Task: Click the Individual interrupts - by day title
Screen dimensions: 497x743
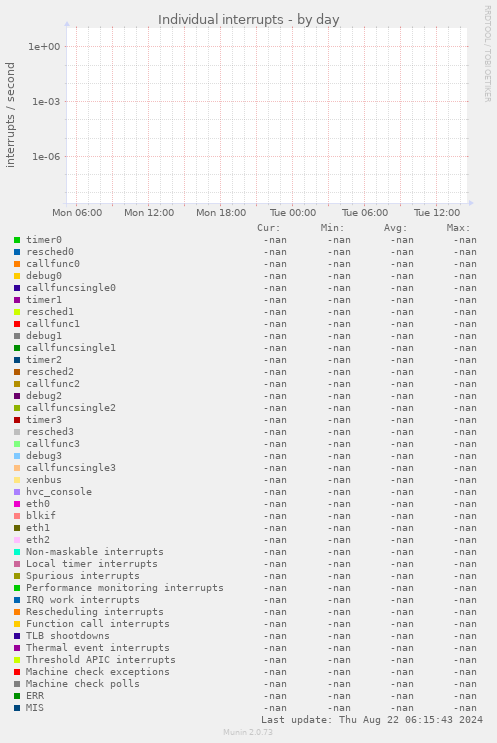Action: click(x=248, y=19)
